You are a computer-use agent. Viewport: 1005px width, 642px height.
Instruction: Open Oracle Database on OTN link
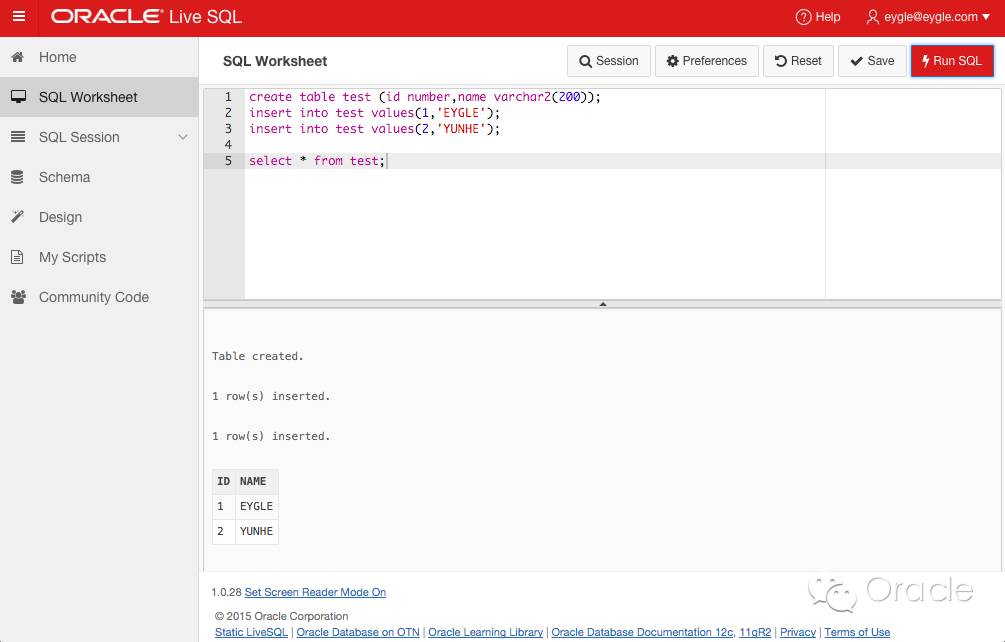pyautogui.click(x=358, y=632)
